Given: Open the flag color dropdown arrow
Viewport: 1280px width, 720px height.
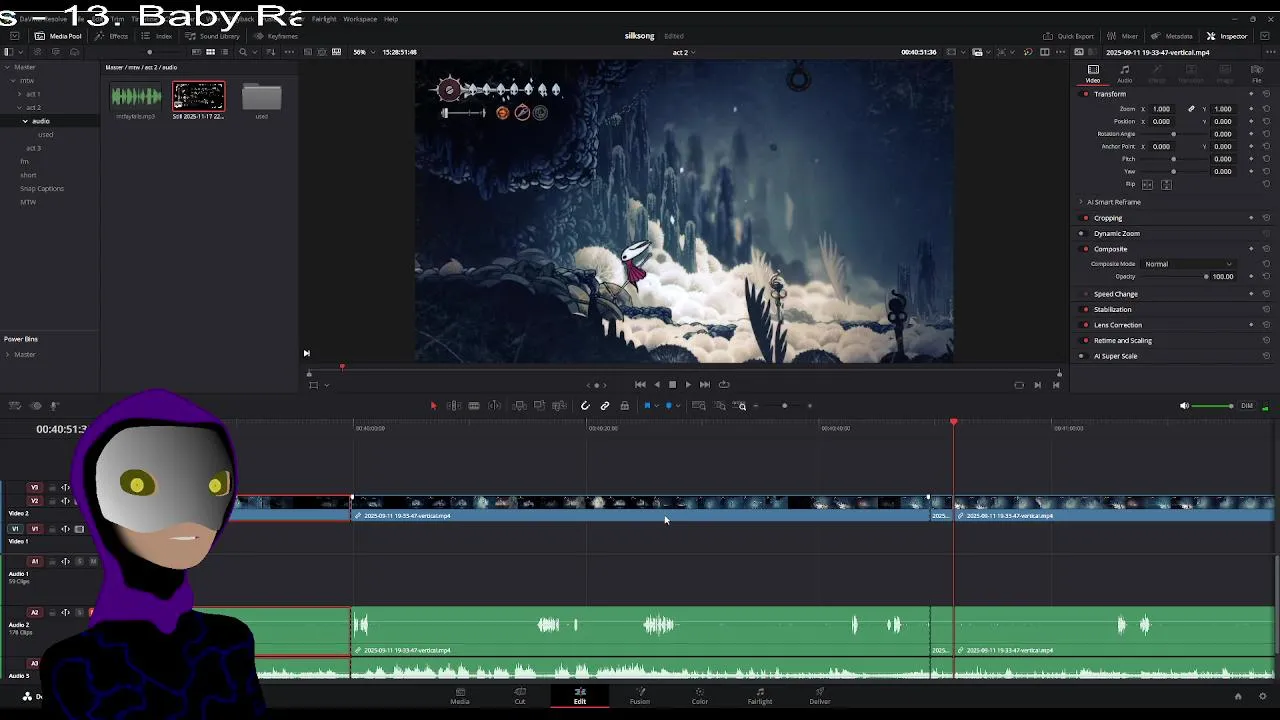Looking at the screenshot, I should point(657,406).
